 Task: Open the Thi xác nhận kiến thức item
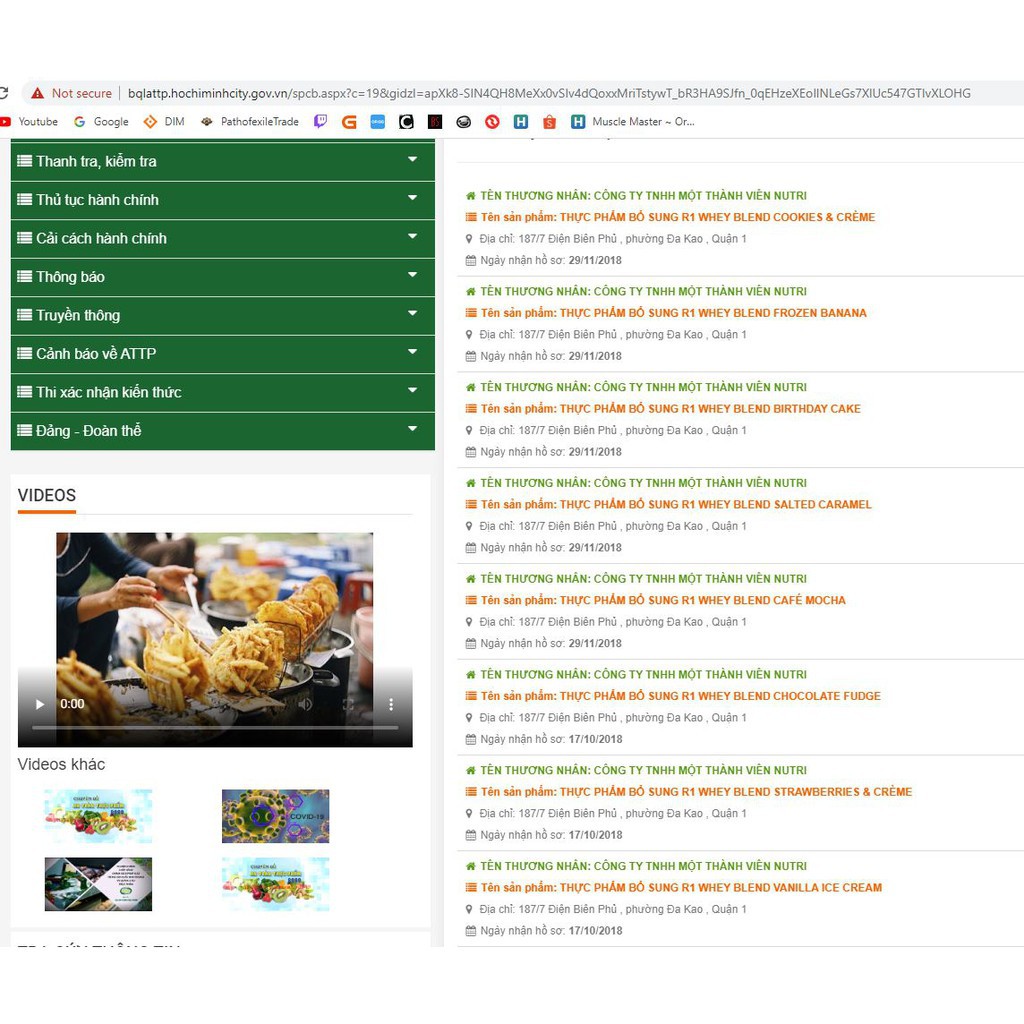(x=223, y=392)
